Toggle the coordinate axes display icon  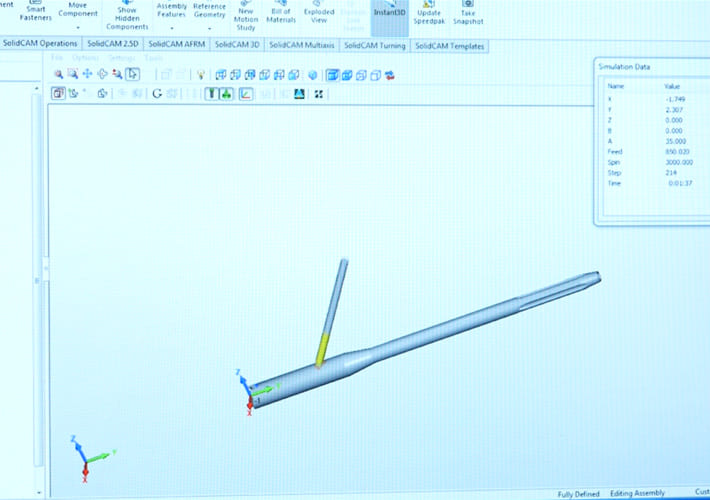246,94
